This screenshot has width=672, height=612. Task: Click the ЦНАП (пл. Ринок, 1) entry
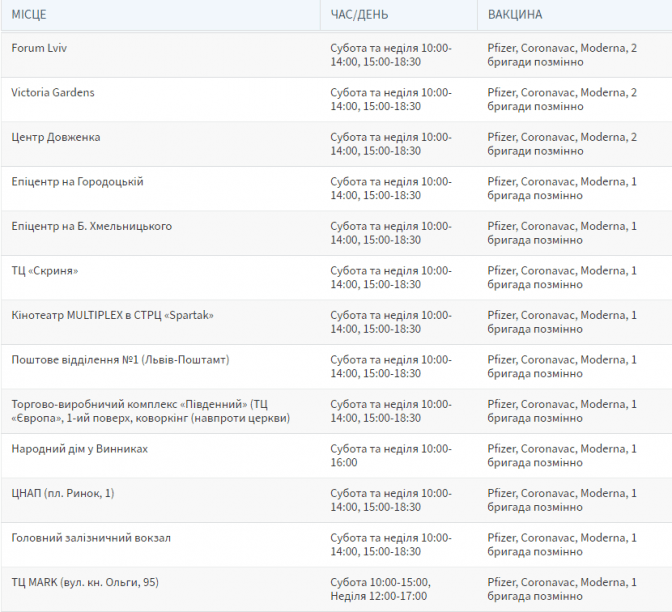(63, 493)
